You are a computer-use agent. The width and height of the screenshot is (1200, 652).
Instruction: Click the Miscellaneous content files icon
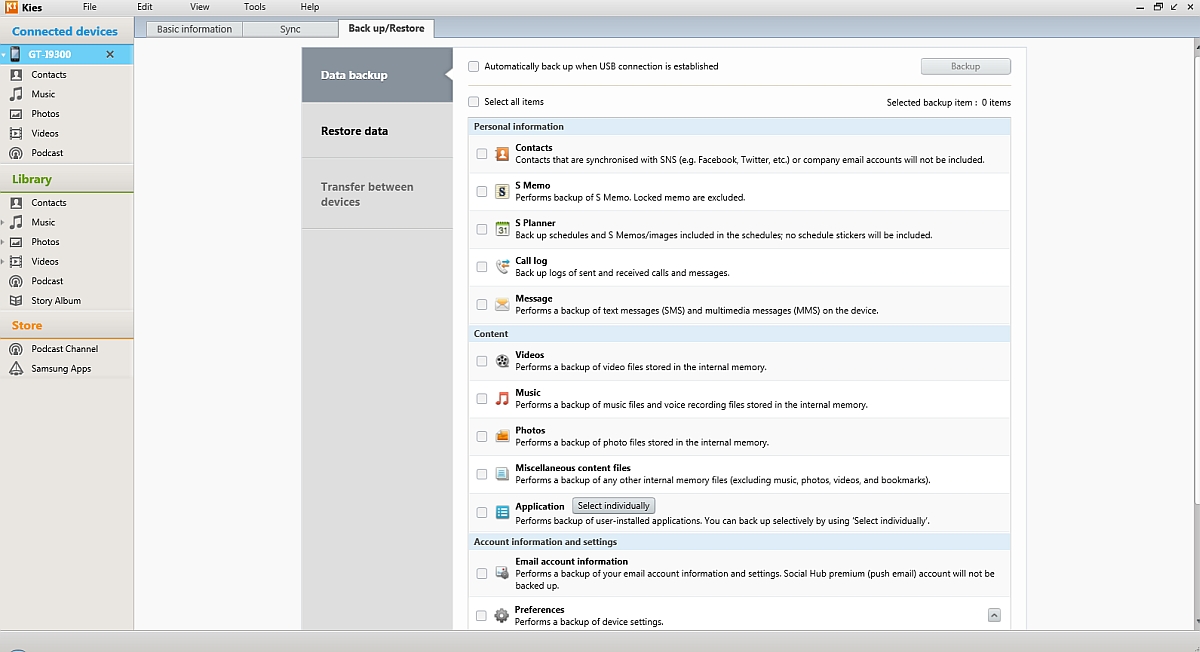click(502, 474)
